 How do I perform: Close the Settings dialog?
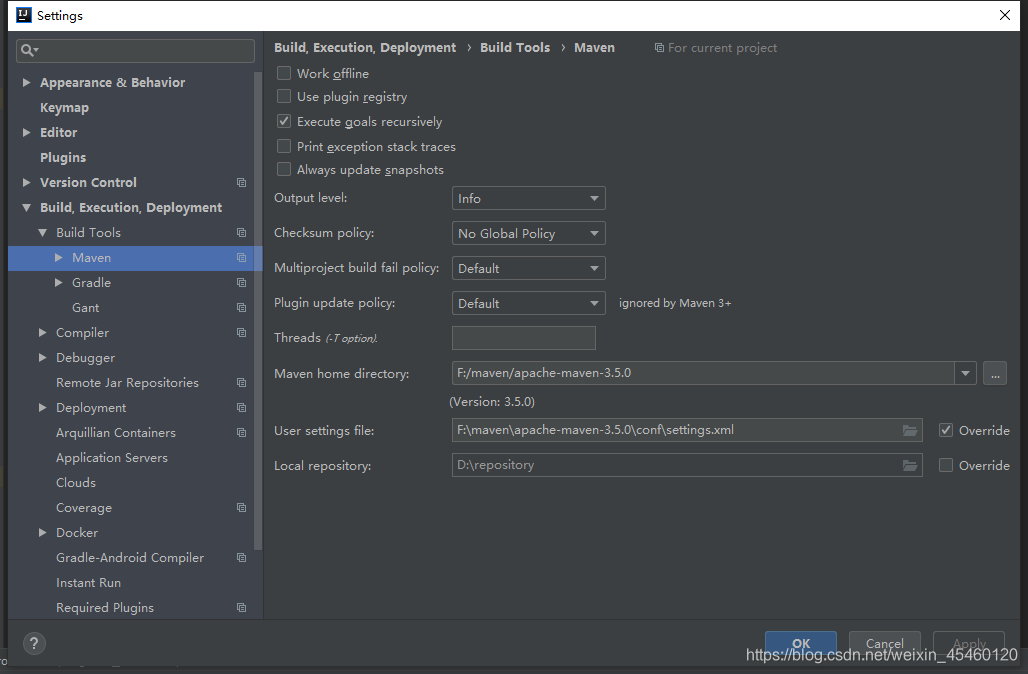click(1004, 15)
